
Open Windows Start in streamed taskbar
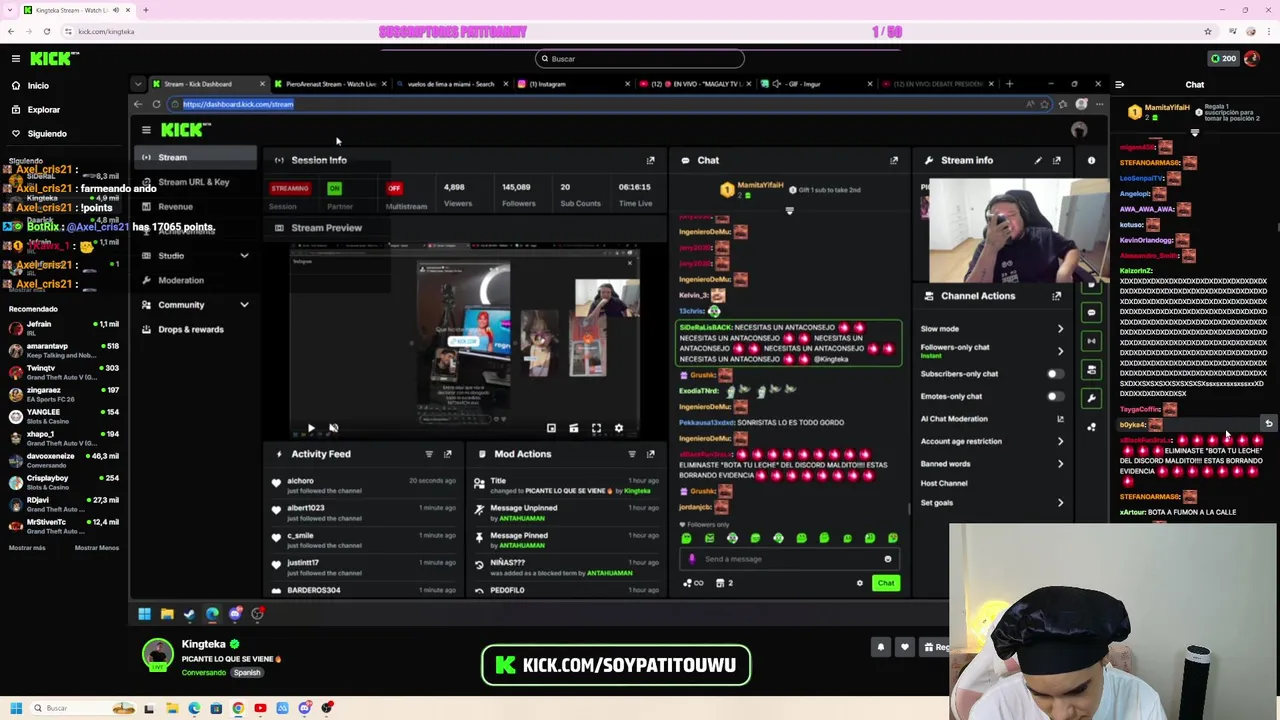144,614
